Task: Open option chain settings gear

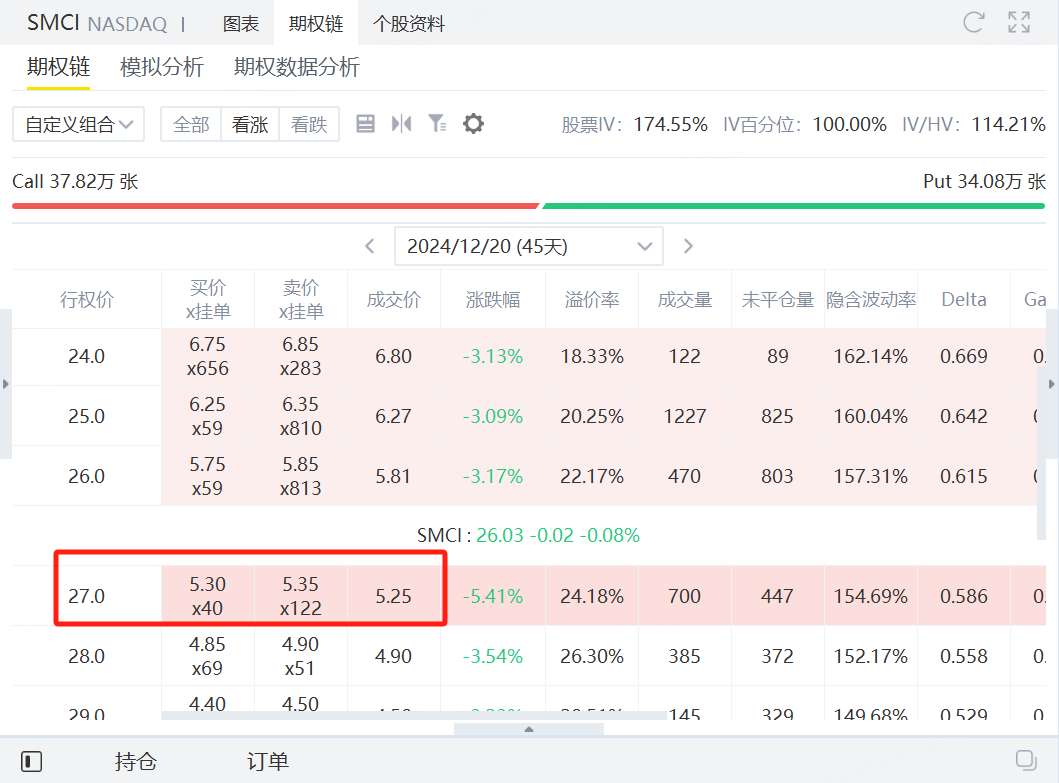Action: point(473,124)
